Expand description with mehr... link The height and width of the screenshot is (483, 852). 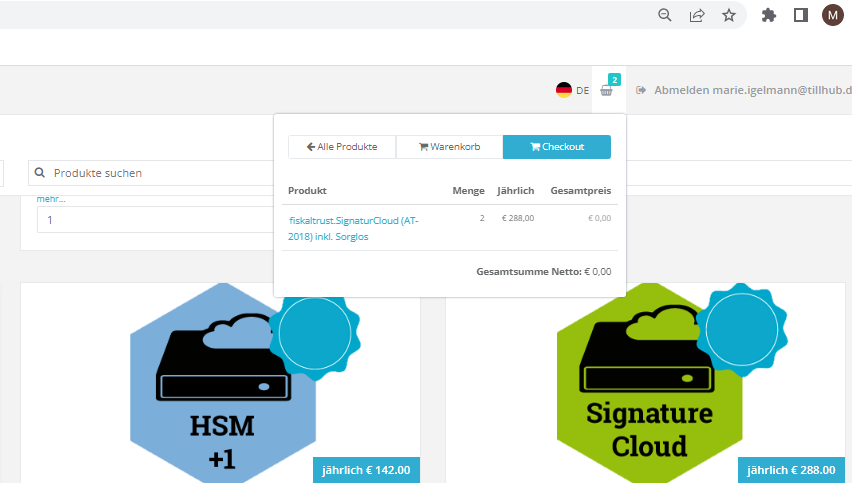51,199
